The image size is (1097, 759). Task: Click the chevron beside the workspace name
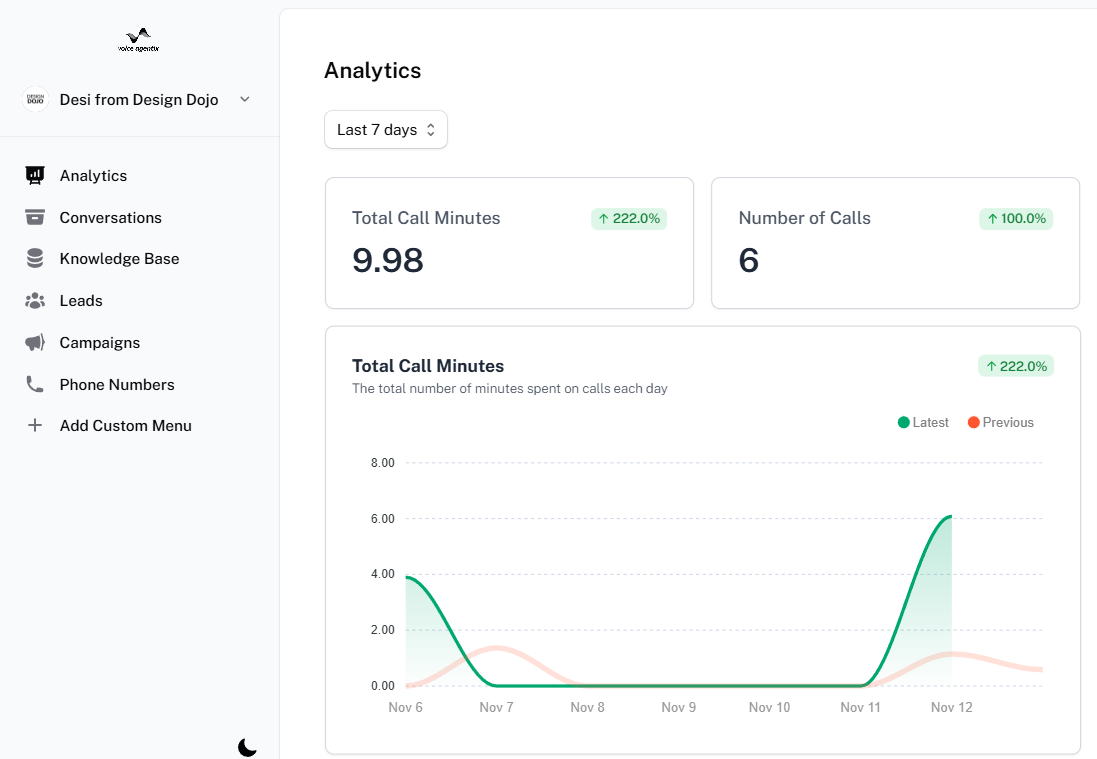coord(245,99)
